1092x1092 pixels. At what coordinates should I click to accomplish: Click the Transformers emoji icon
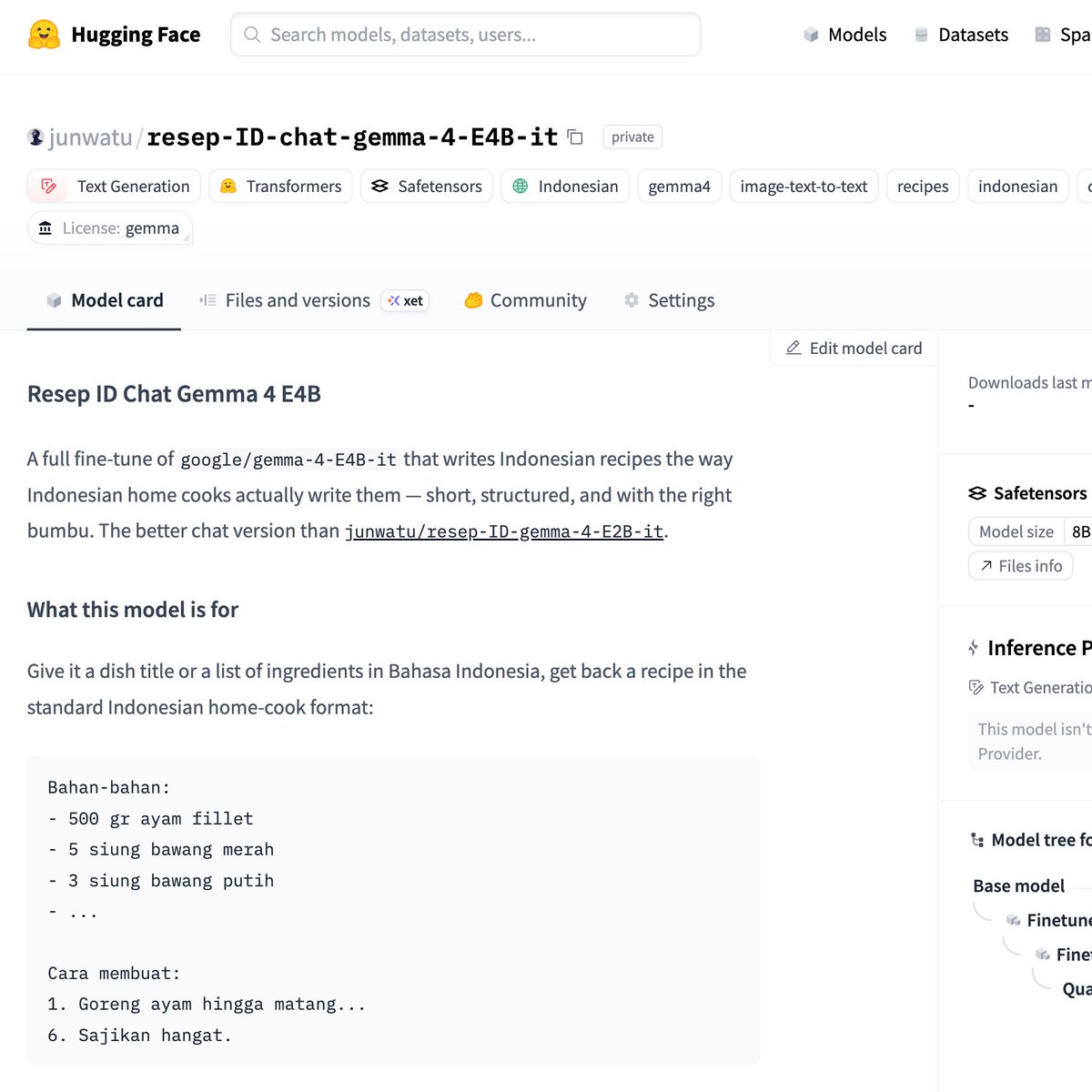point(228,186)
